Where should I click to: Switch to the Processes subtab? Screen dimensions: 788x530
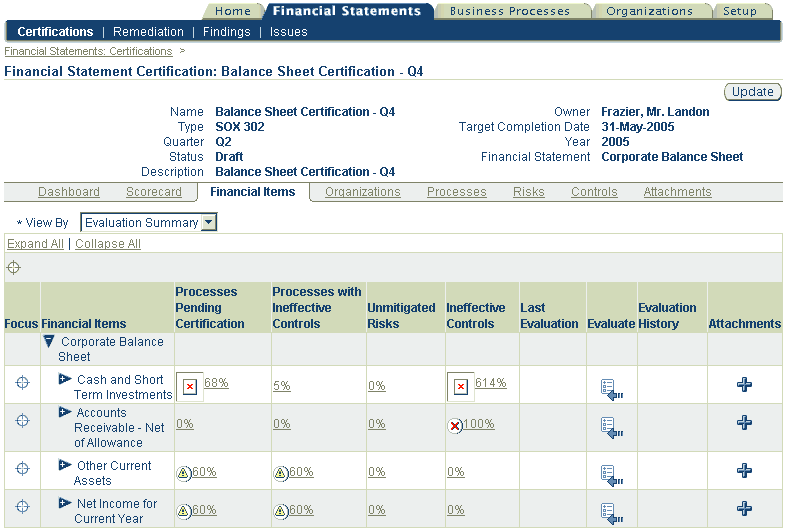(x=457, y=192)
